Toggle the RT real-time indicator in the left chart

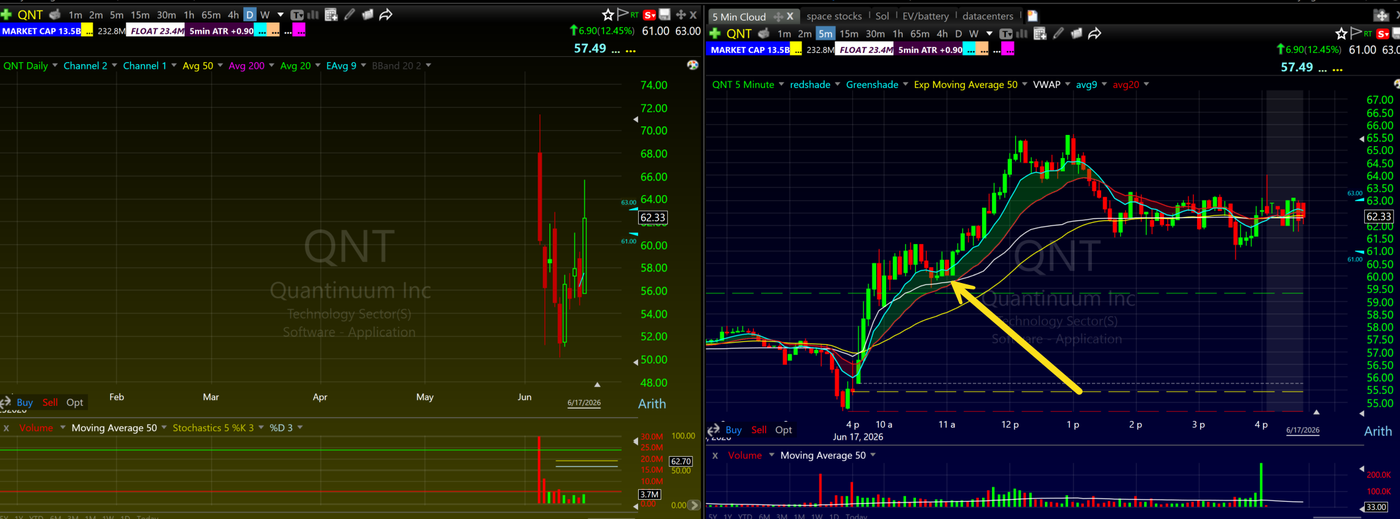click(635, 15)
